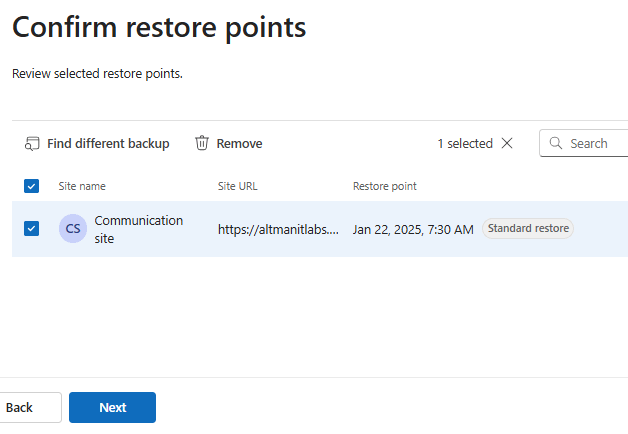Viewport: 628px width, 434px height.
Task: Toggle the select all sites checkbox
Action: (31, 186)
